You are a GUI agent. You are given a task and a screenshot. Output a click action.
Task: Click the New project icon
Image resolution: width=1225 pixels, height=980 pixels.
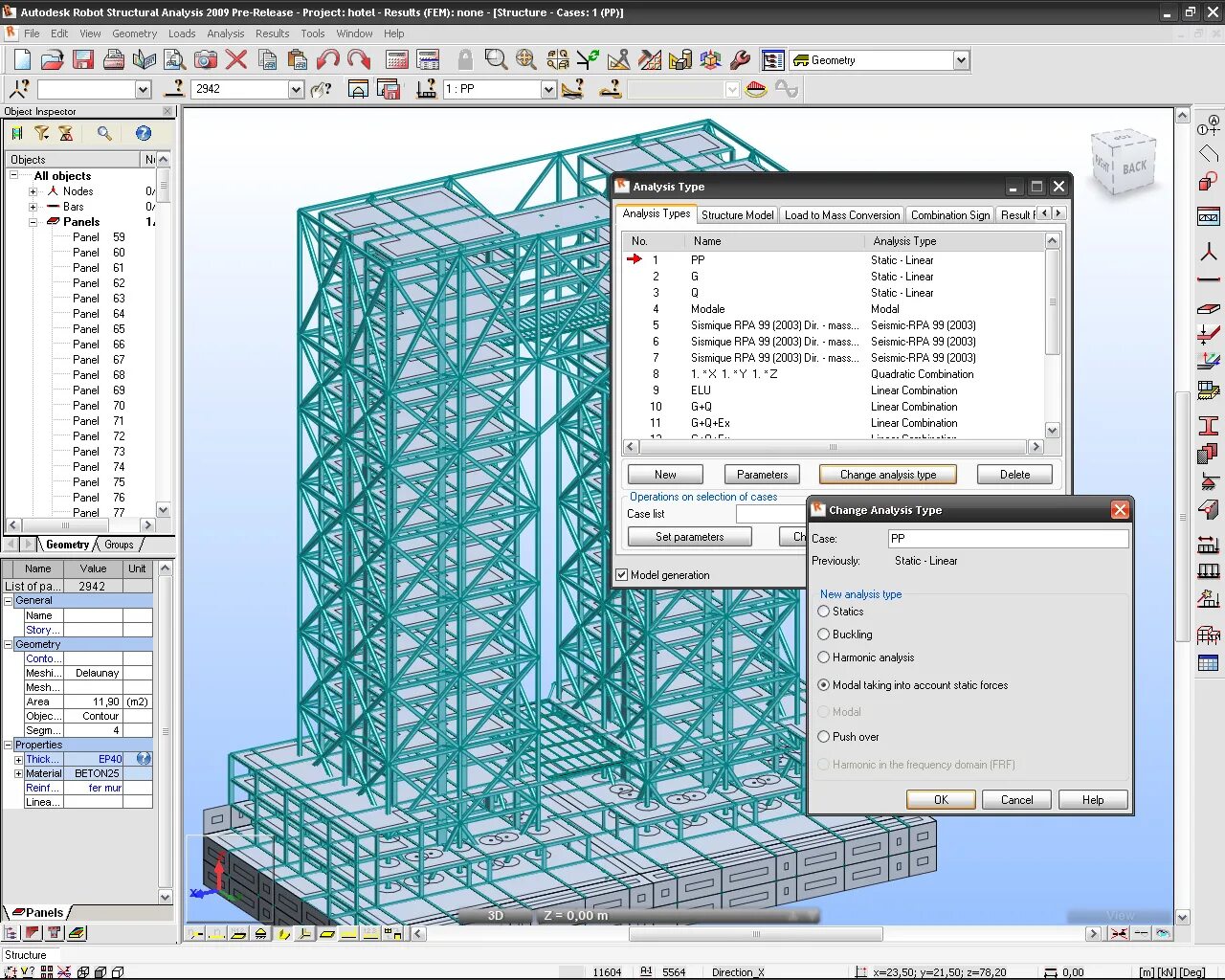pyautogui.click(x=21, y=59)
